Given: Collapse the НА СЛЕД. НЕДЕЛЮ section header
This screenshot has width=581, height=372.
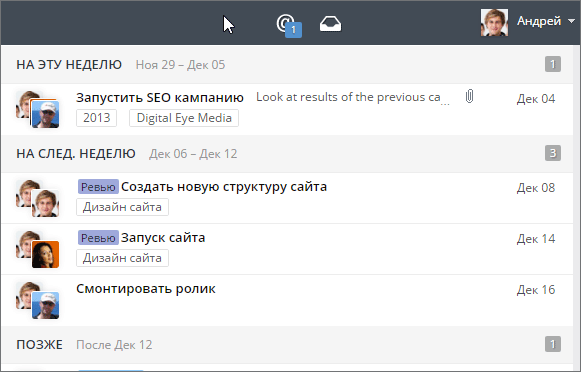Looking at the screenshot, I should [x=76, y=153].
